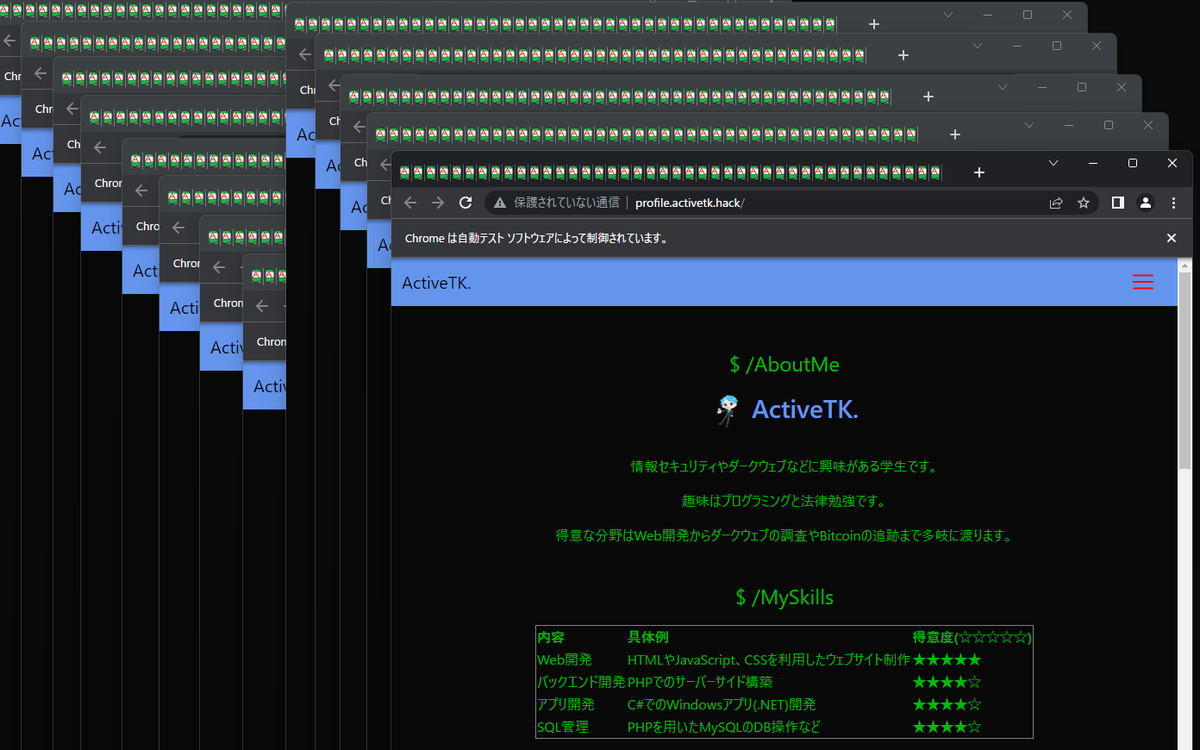Click the browser profile avatar icon

click(x=1145, y=202)
